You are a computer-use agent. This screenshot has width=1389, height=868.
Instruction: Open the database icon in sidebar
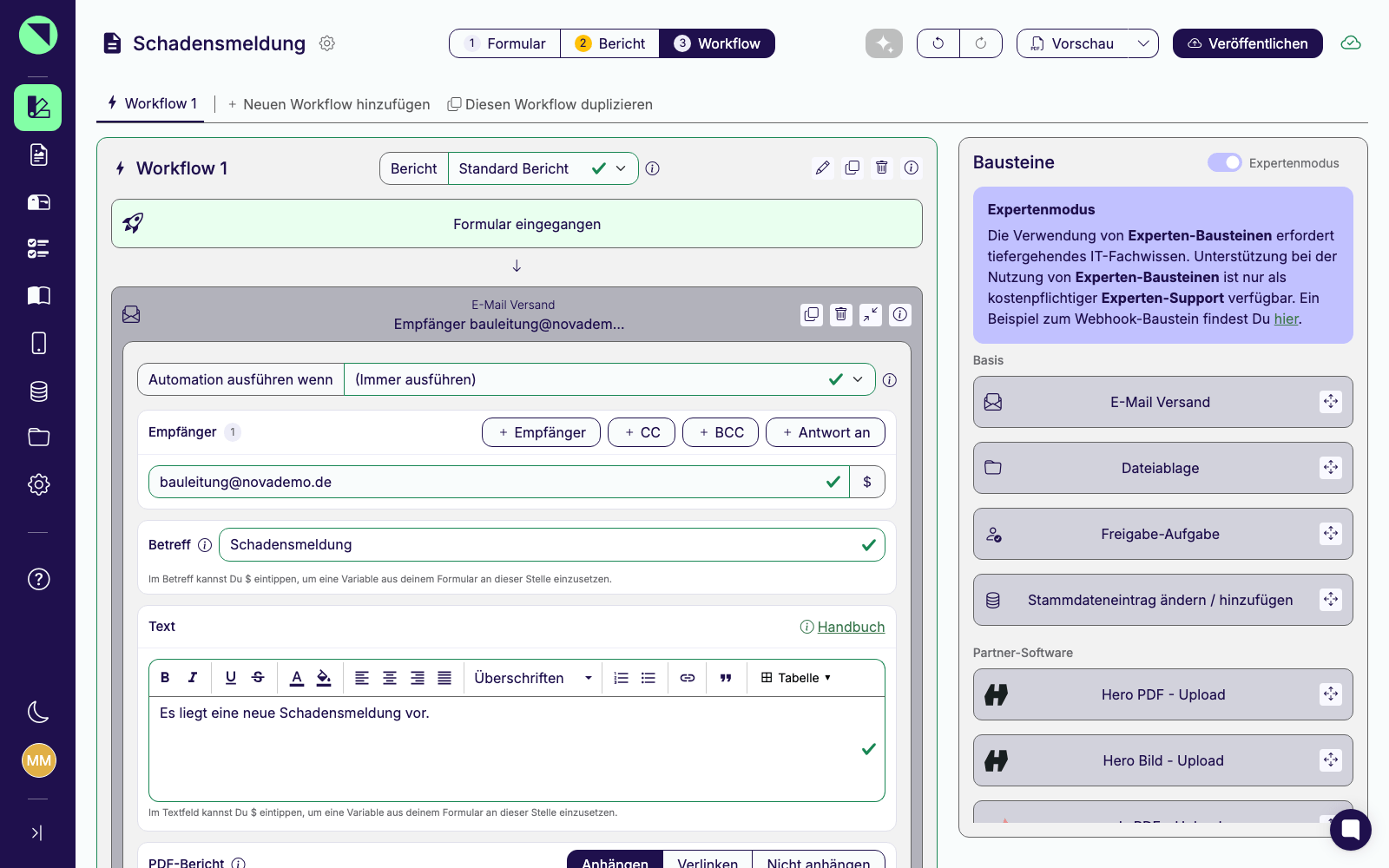pos(38,391)
